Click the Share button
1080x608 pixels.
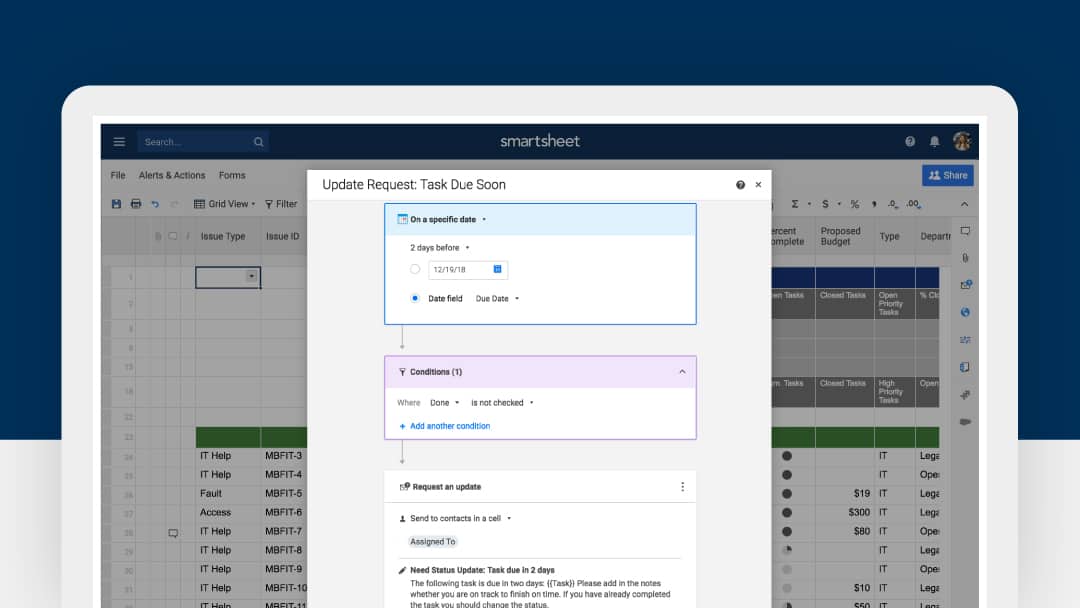click(947, 175)
